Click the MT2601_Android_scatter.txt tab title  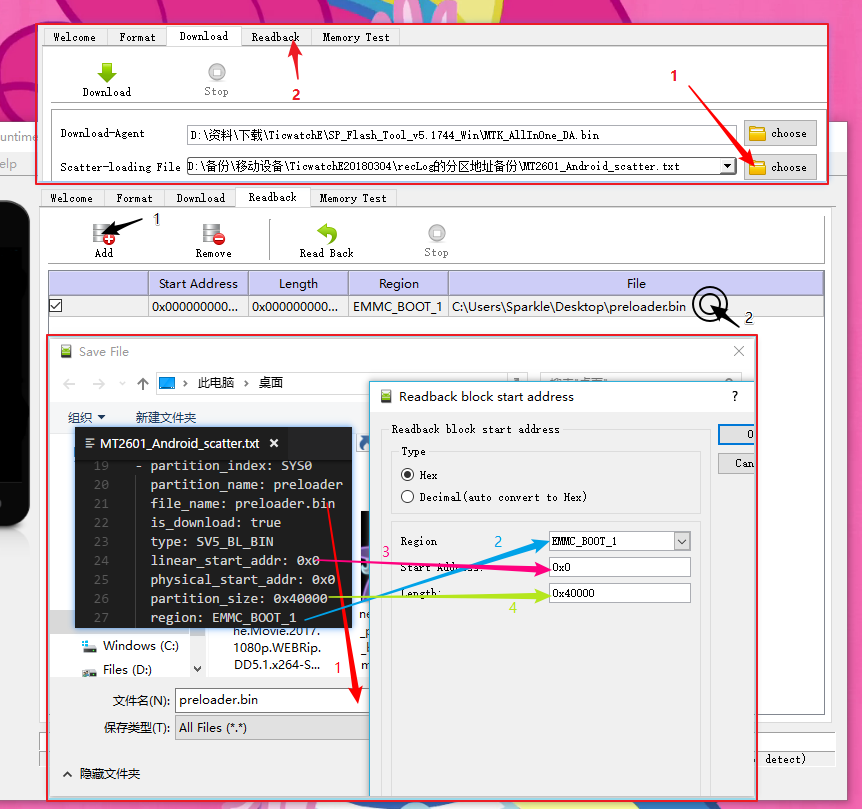point(179,444)
